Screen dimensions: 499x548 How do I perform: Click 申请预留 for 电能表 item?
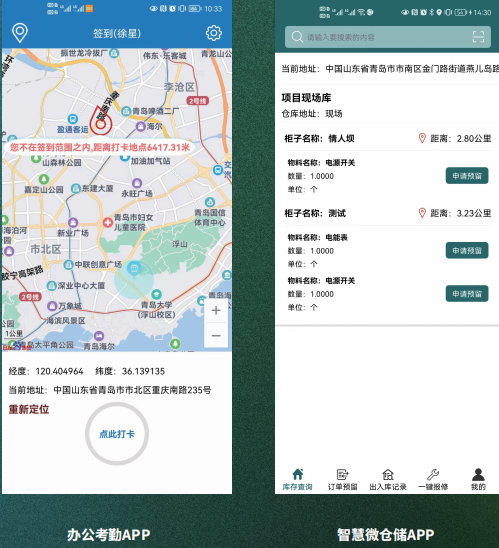467,250
